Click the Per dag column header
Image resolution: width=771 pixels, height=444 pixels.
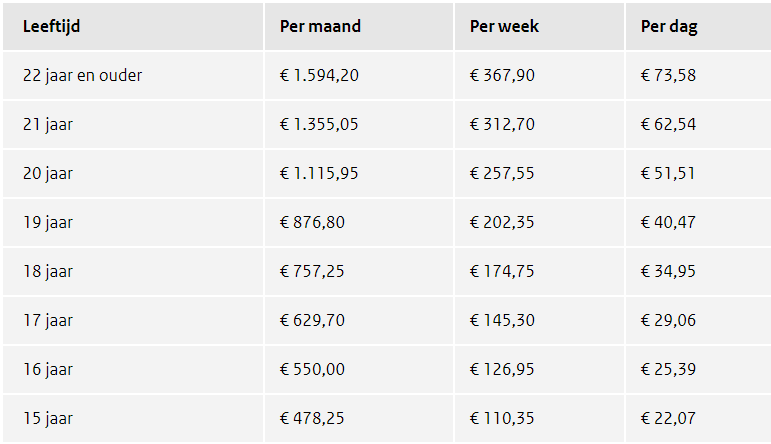(x=669, y=27)
